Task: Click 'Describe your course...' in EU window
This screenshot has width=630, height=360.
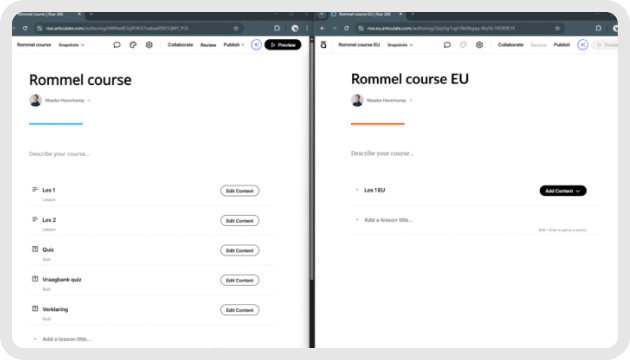Action: (x=382, y=153)
